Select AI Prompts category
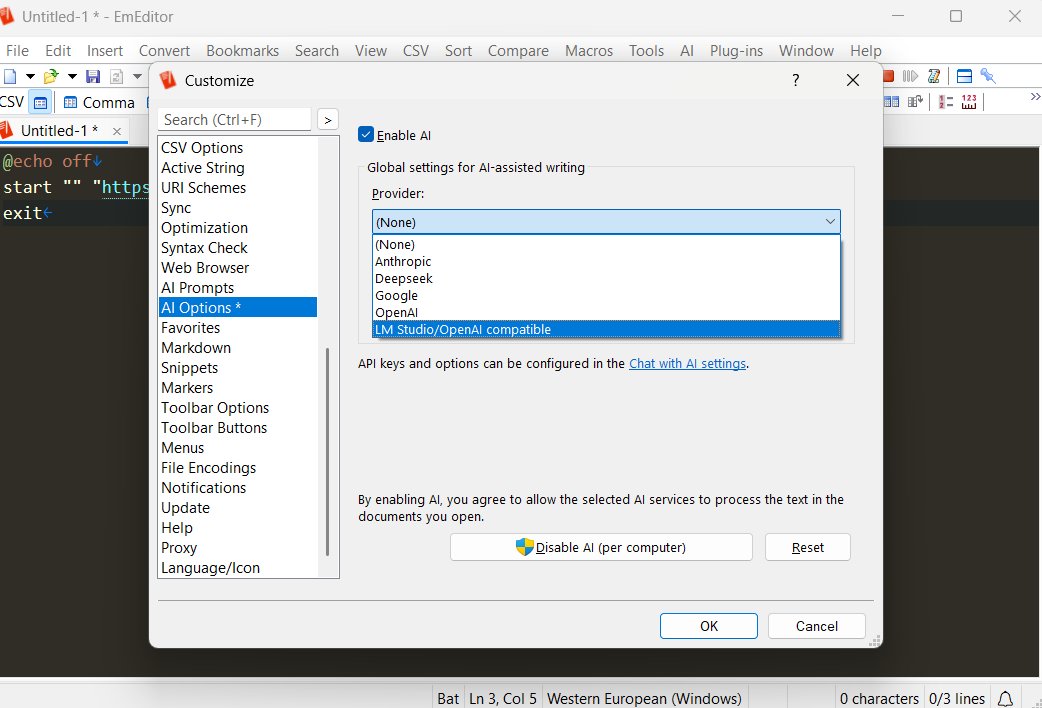This screenshot has width=1042, height=708. (238, 287)
